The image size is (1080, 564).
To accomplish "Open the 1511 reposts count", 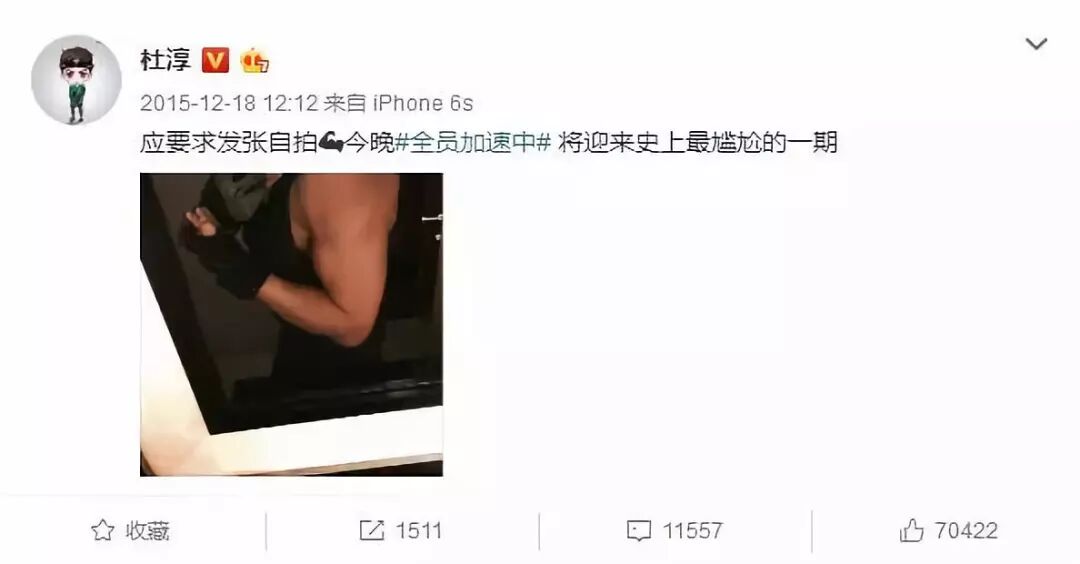I will coord(419,531).
